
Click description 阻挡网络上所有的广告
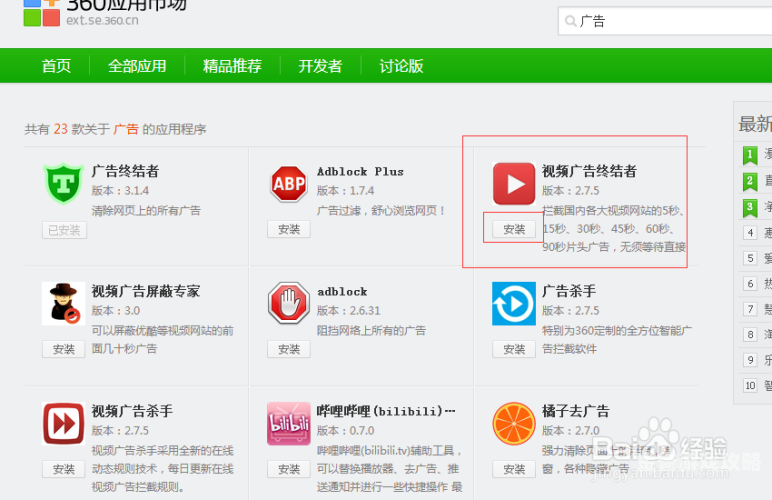tap(371, 331)
